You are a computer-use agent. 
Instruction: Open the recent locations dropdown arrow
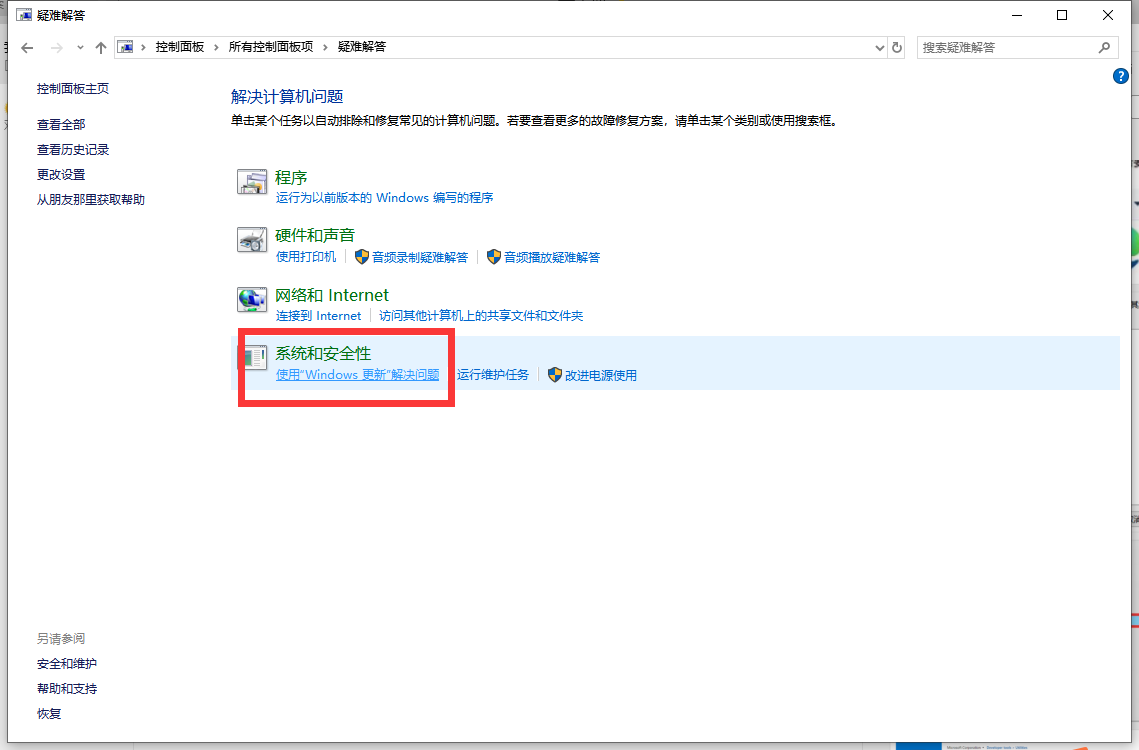[80, 47]
